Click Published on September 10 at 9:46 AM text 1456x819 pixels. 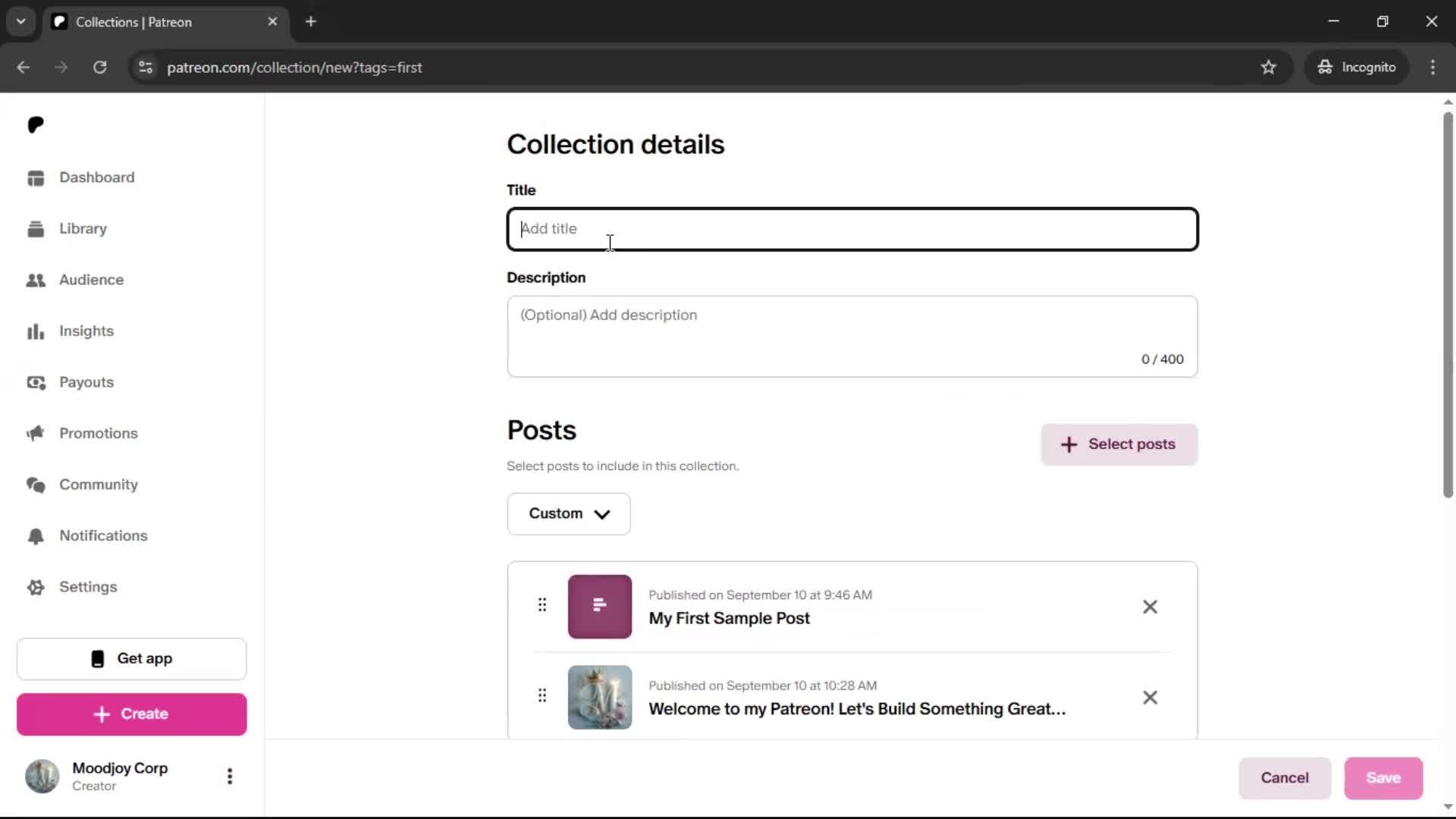[x=761, y=595]
